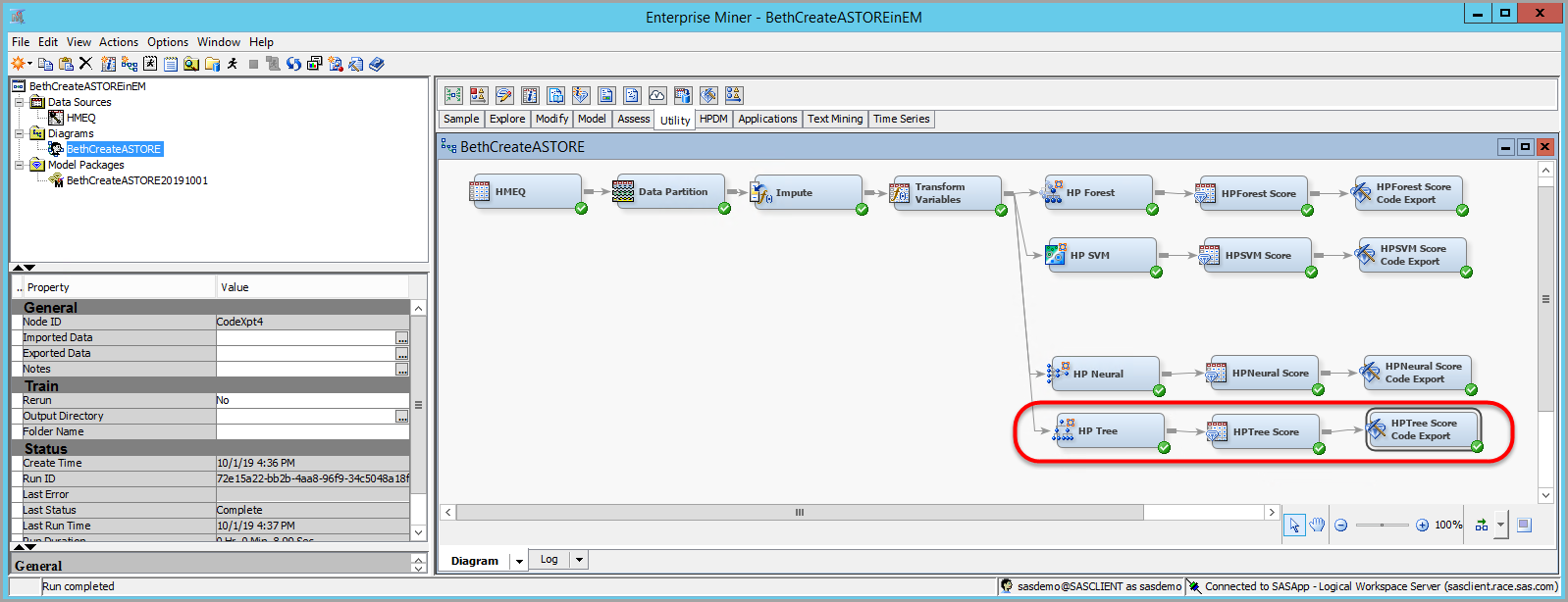Screen dimensions: 1568x602
Task: Click the lined notepad toolbar icon
Action: pyautogui.click(x=171, y=64)
